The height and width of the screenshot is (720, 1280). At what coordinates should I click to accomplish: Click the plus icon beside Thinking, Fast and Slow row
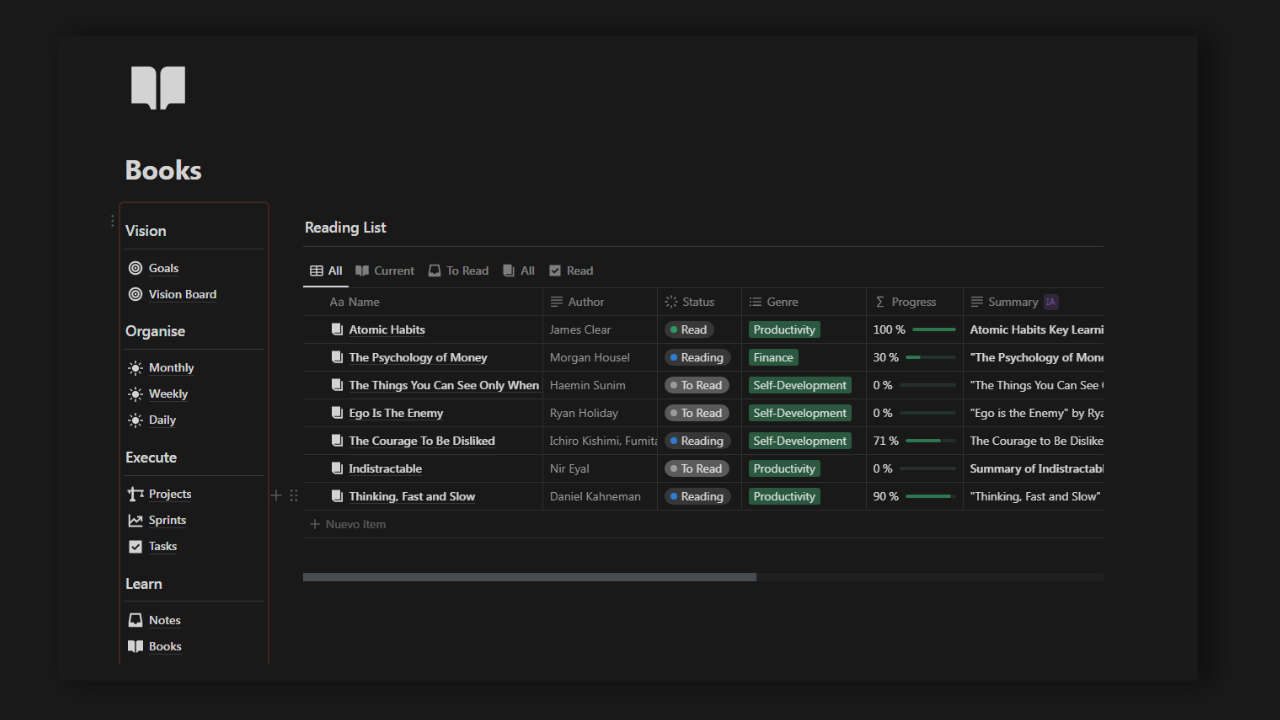click(277, 495)
